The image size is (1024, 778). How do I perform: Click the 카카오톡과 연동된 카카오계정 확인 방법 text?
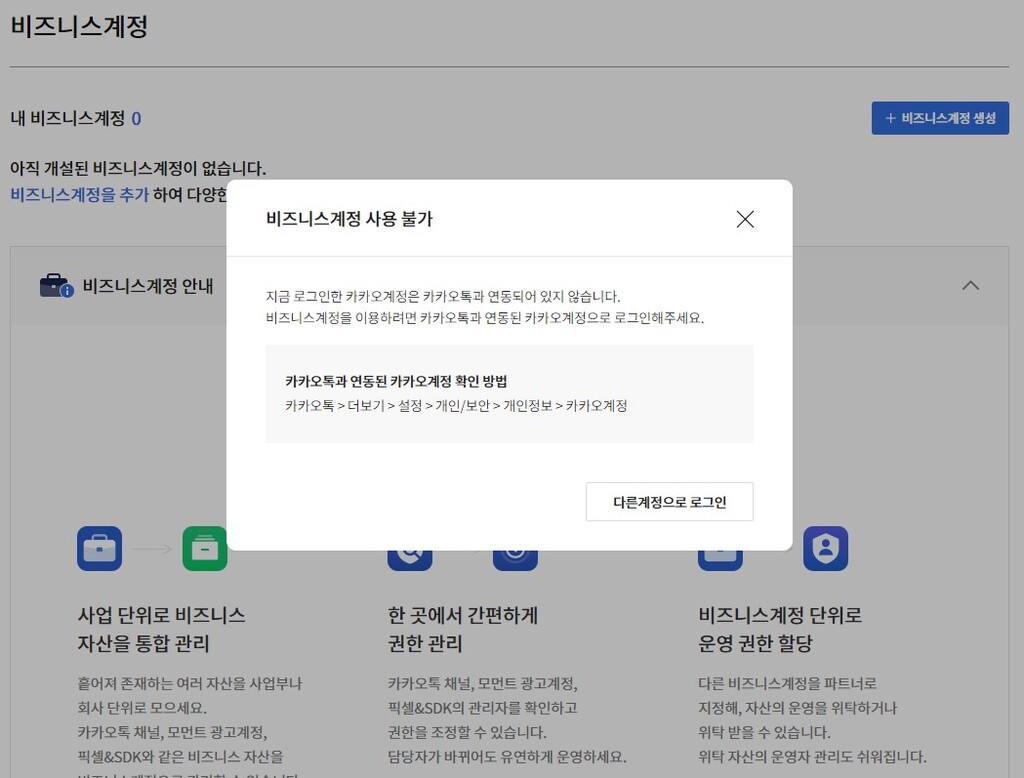(396, 381)
